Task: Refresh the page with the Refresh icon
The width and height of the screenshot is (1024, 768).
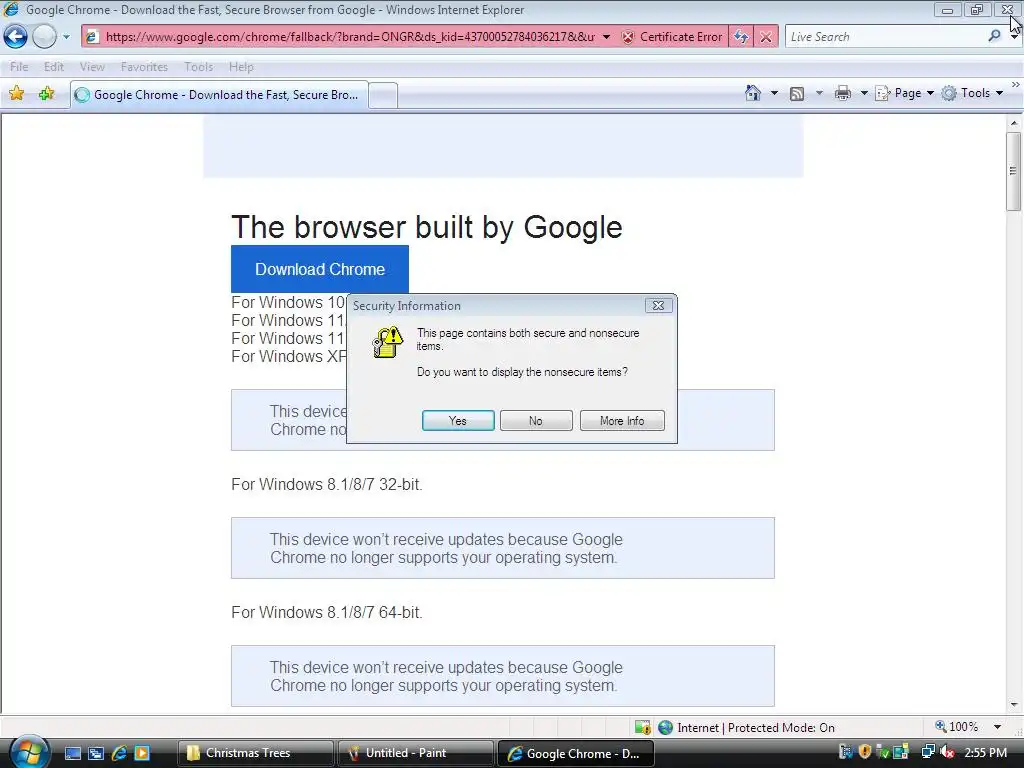Action: click(741, 37)
